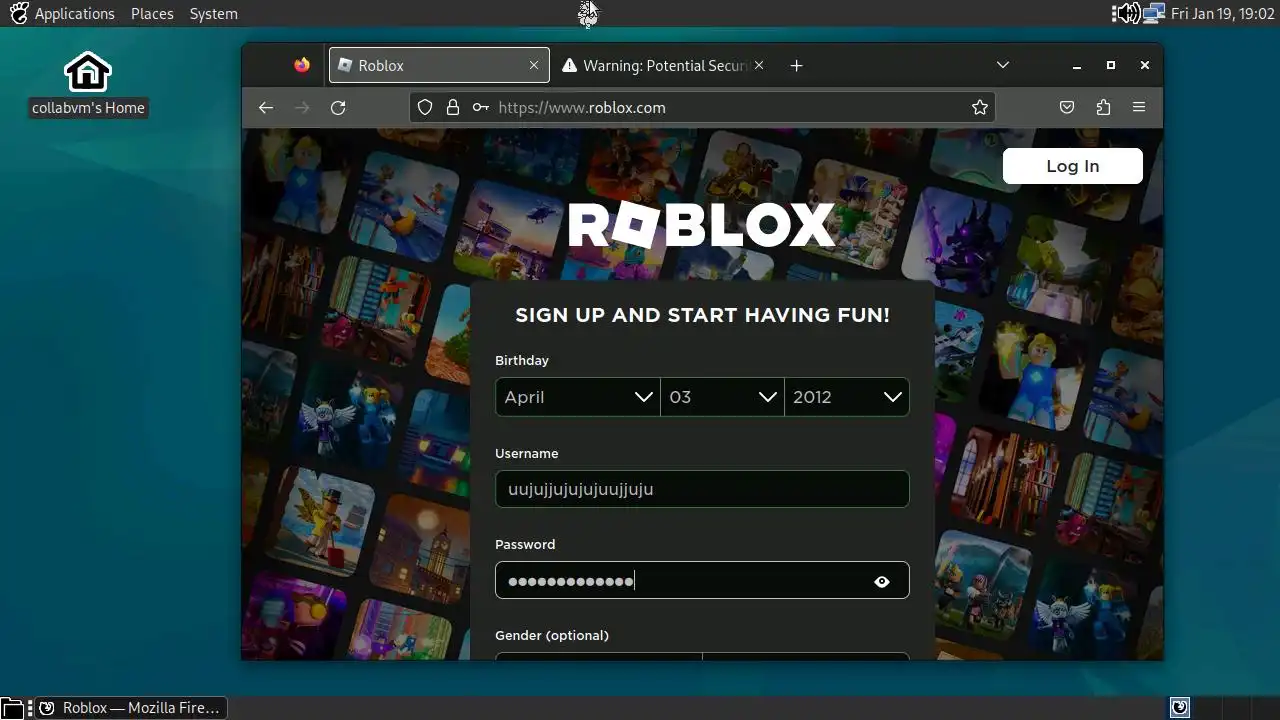Close the Roblox tab

click(534, 65)
